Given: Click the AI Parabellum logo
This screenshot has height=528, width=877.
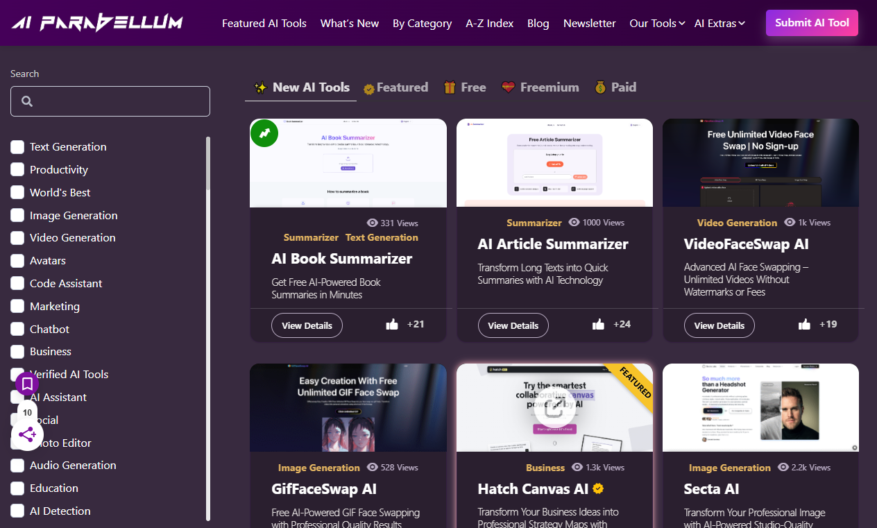Looking at the screenshot, I should tap(97, 22).
